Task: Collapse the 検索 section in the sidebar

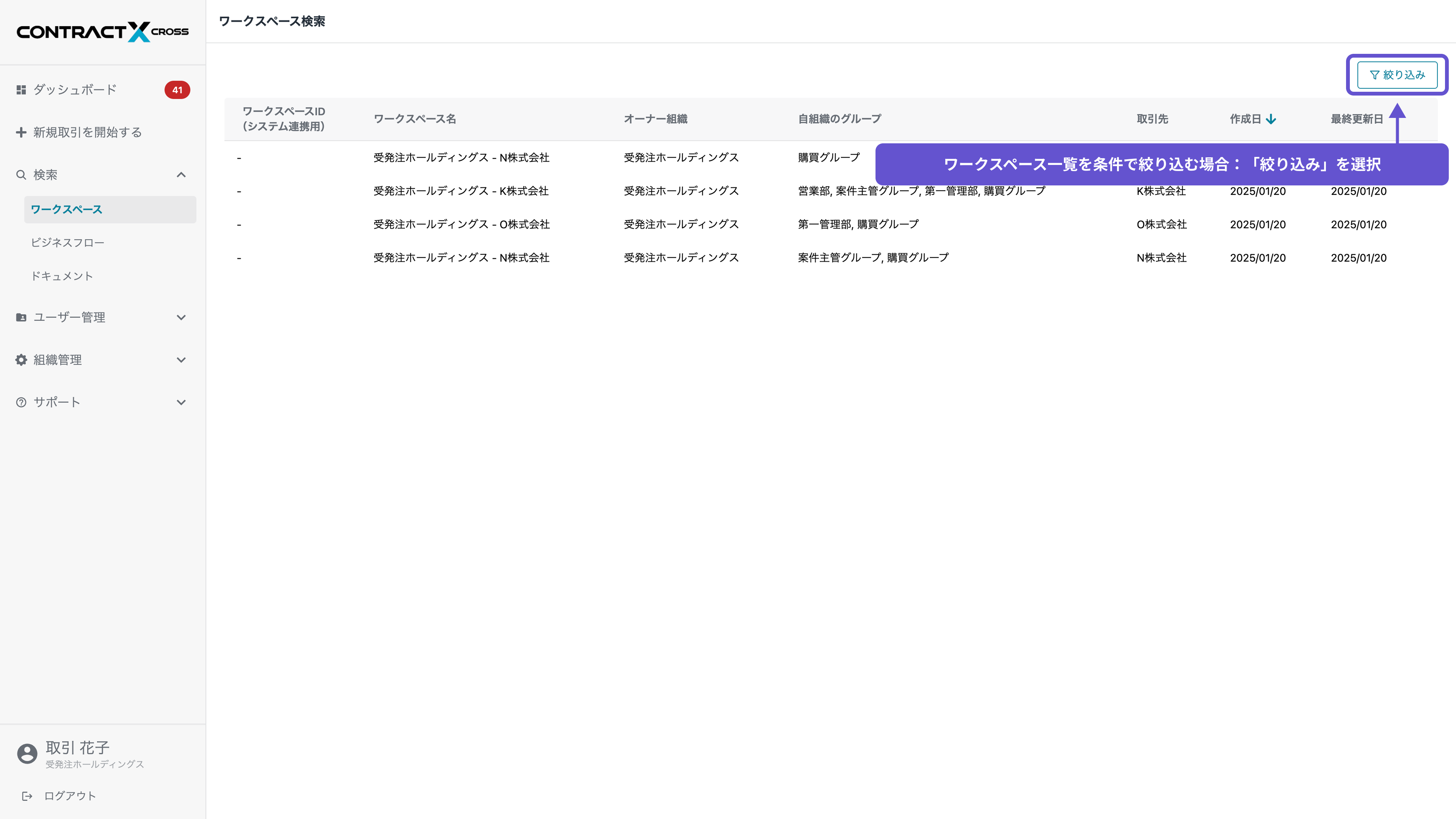Action: point(182,175)
